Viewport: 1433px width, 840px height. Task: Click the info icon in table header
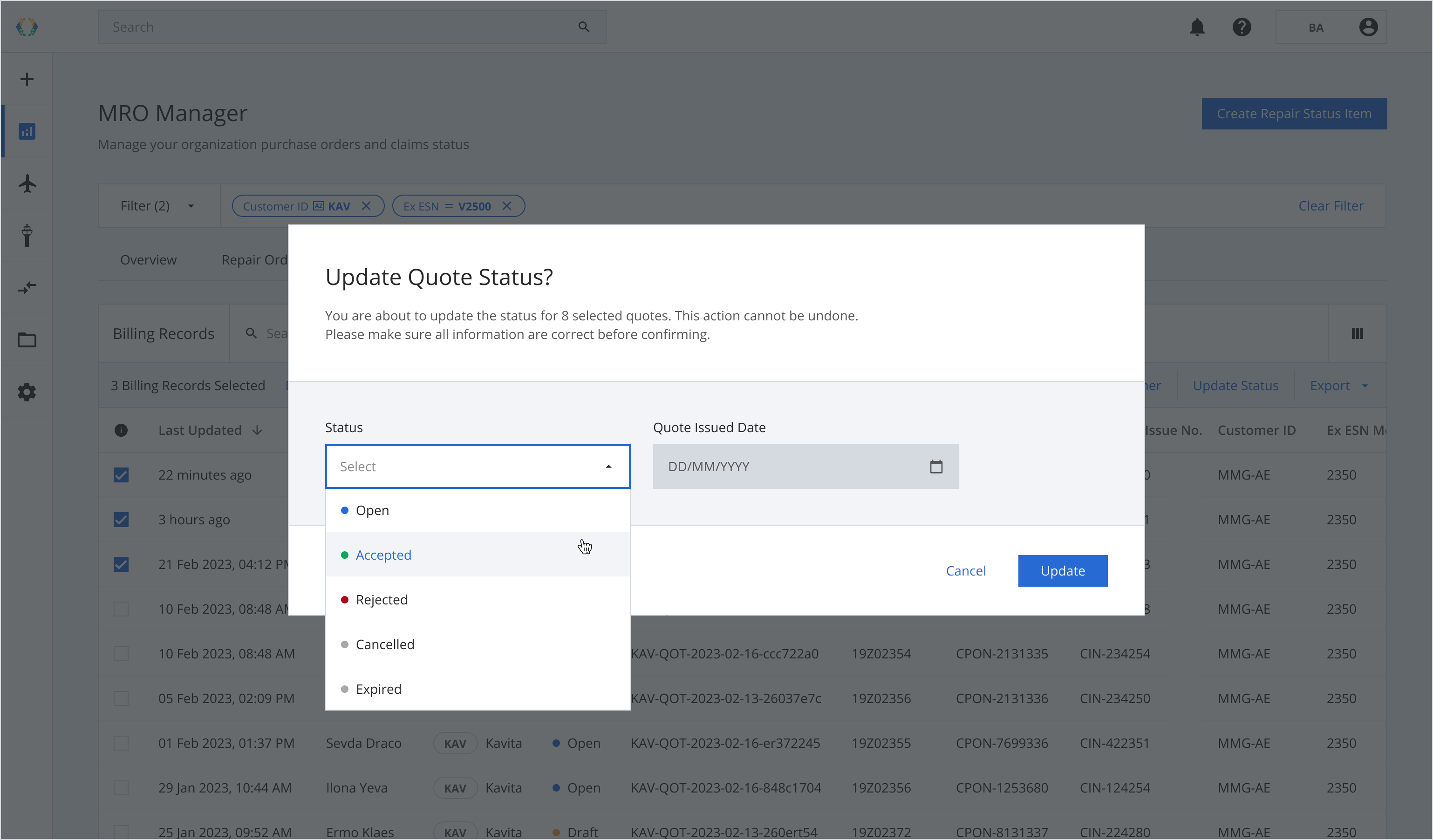121,430
